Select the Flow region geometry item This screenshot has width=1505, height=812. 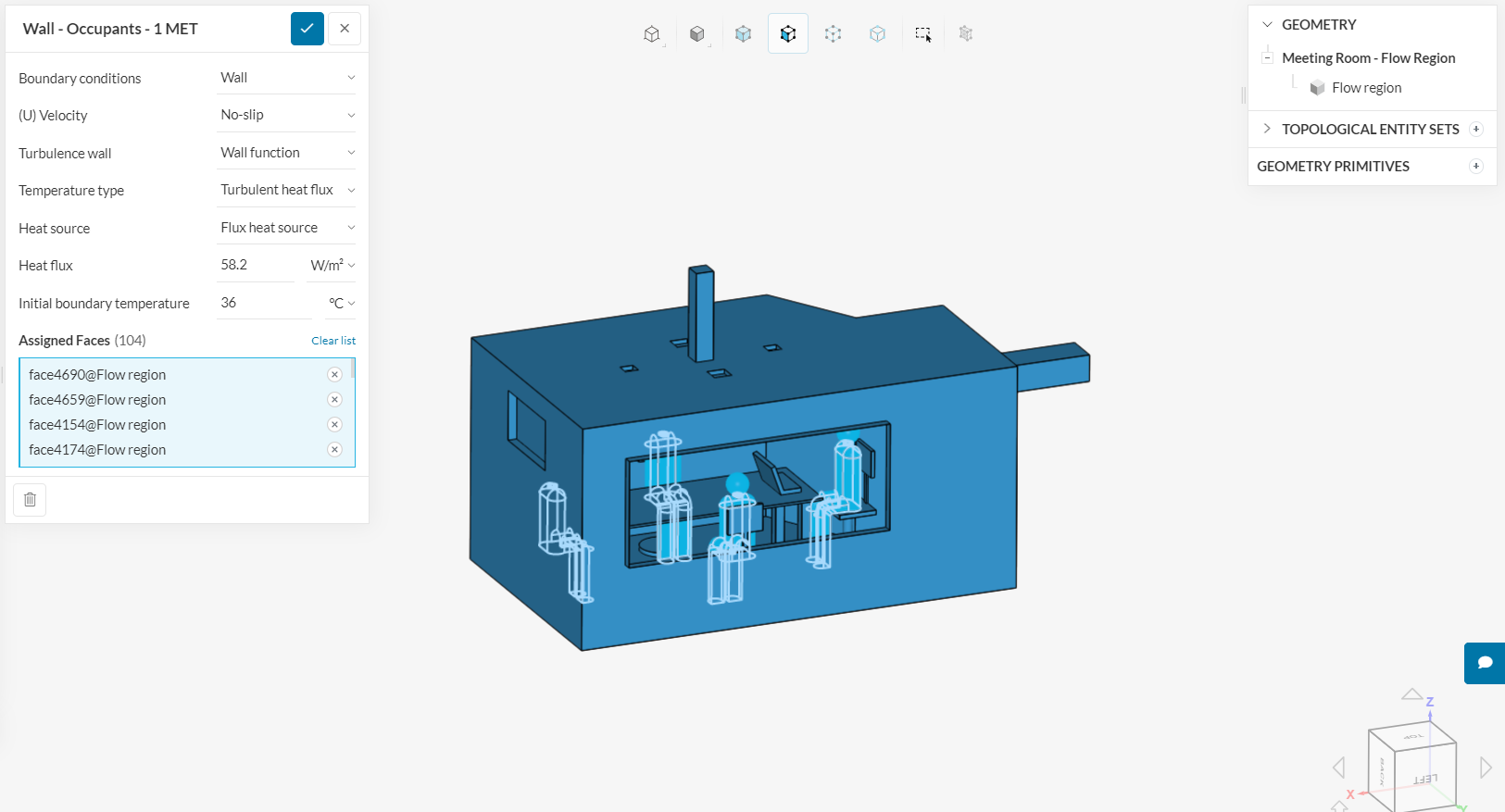[x=1366, y=88]
